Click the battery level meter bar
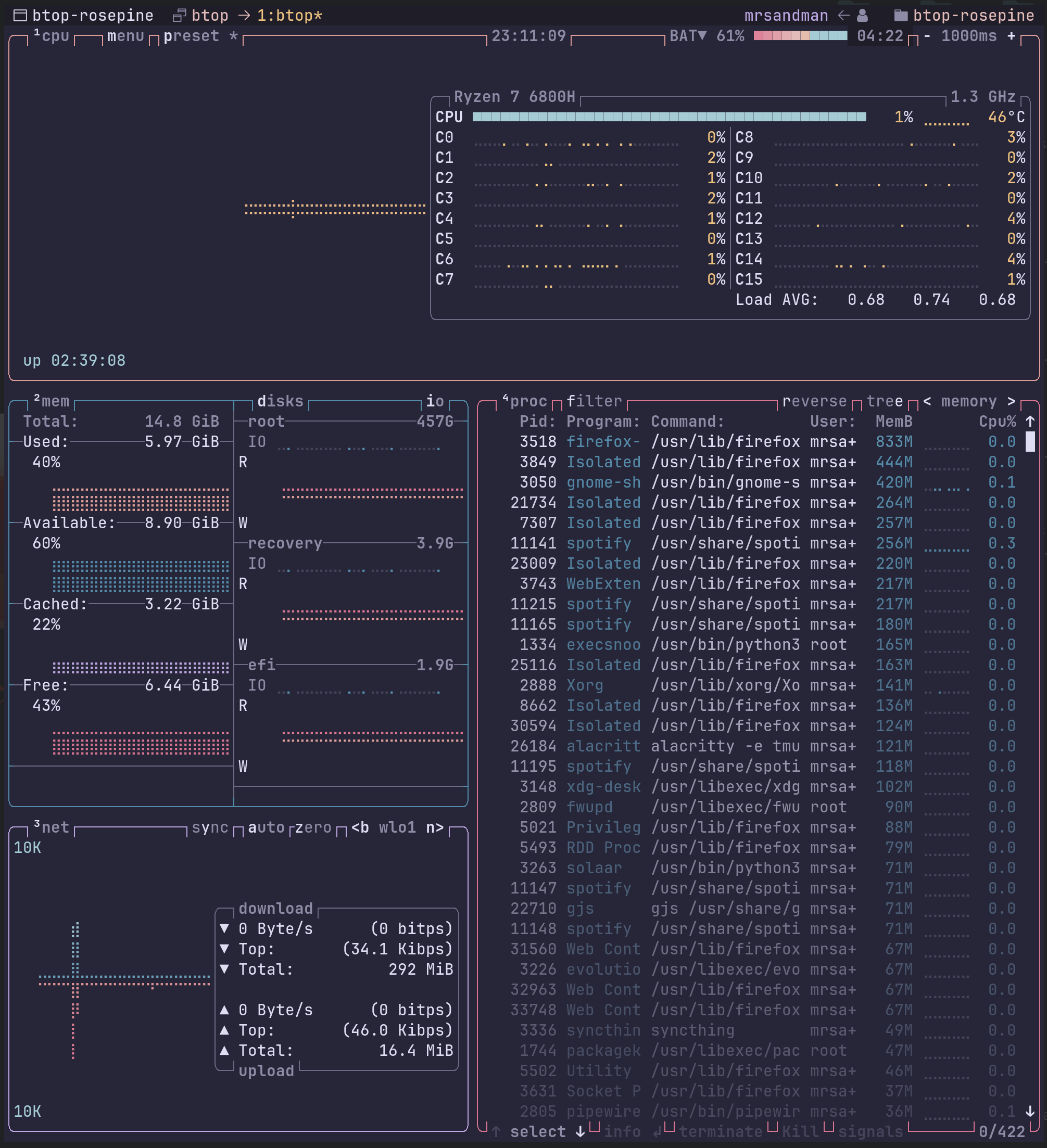This screenshot has width=1047, height=1148. pyautogui.click(x=800, y=36)
